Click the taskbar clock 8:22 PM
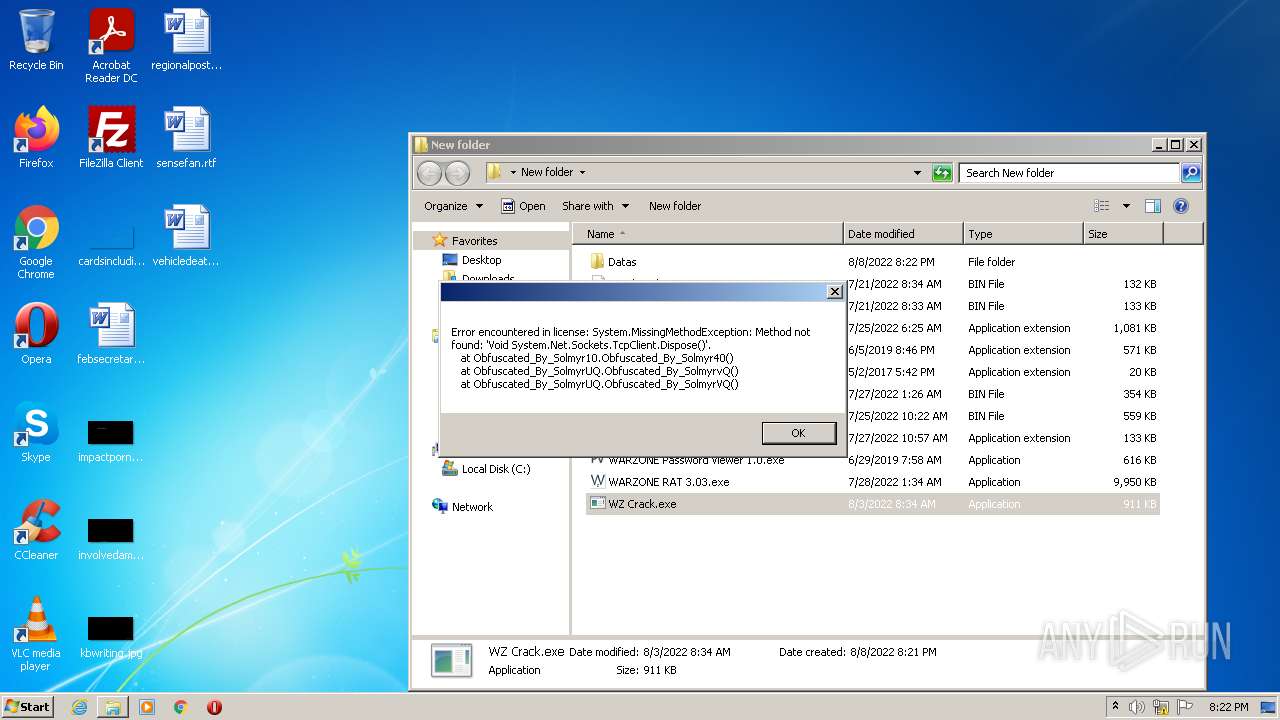Screen dimensions: 1280x720 (x=1229, y=707)
